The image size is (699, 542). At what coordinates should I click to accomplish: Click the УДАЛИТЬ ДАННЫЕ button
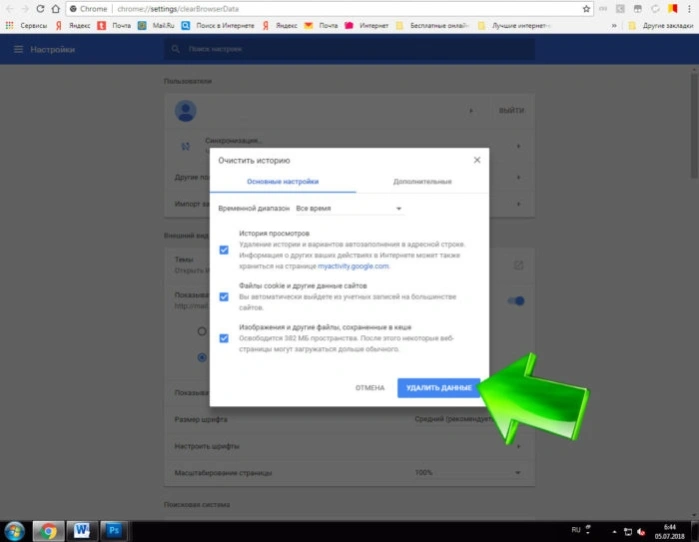tap(439, 388)
